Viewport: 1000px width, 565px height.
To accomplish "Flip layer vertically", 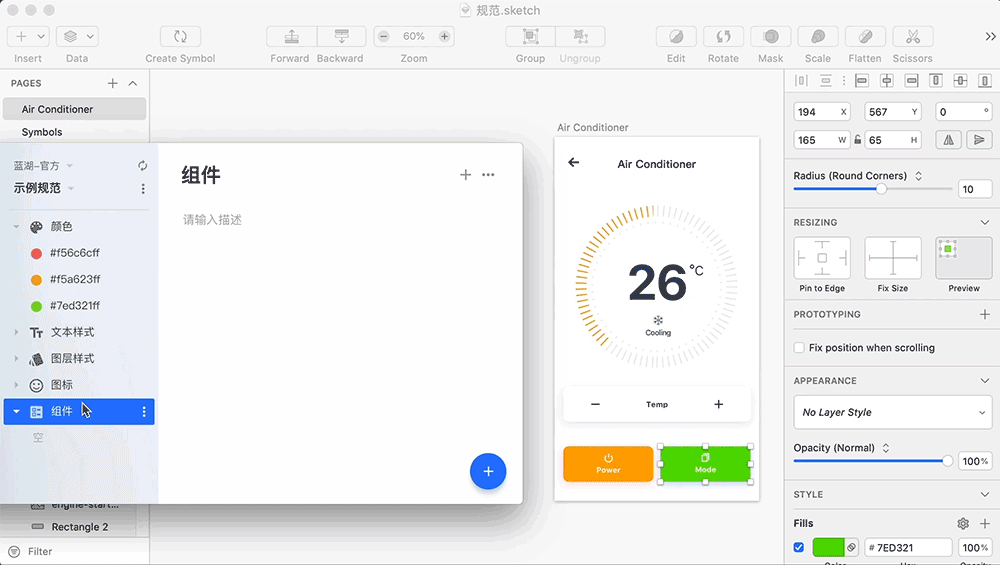I will 979,140.
